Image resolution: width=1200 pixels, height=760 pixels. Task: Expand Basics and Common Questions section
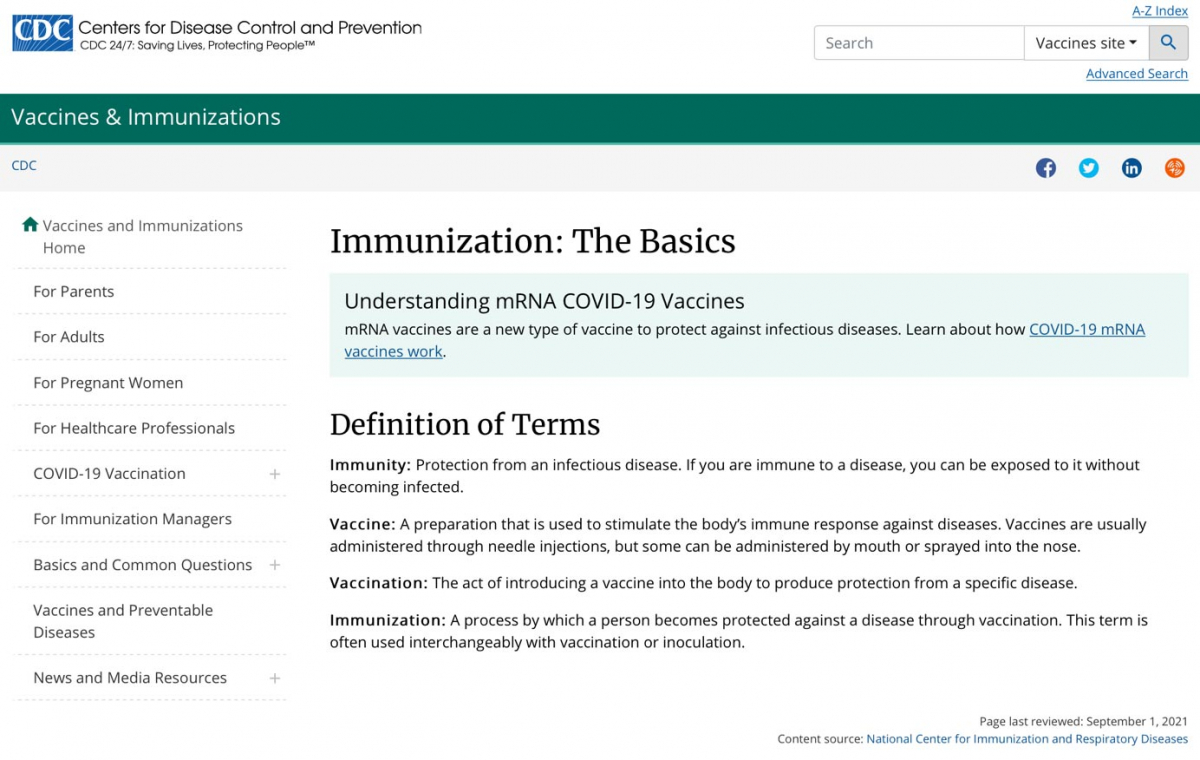275,565
